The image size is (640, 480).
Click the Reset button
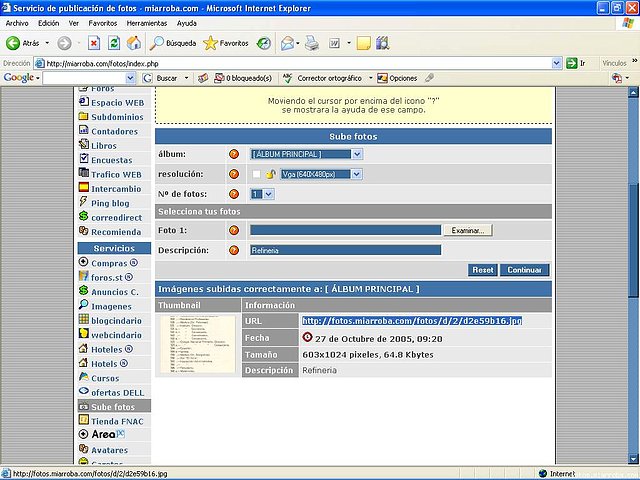click(483, 270)
